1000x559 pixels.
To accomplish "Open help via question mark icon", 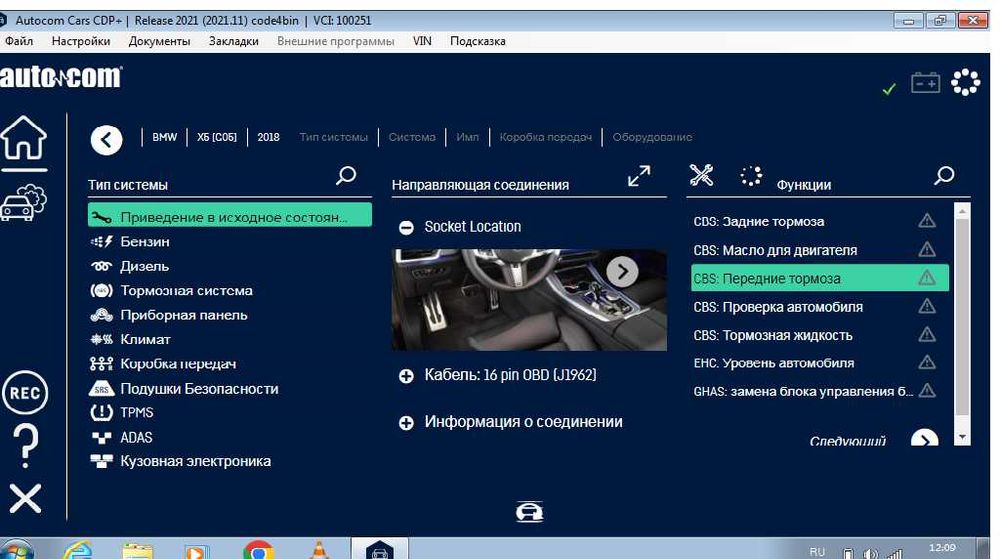I will click(x=26, y=447).
